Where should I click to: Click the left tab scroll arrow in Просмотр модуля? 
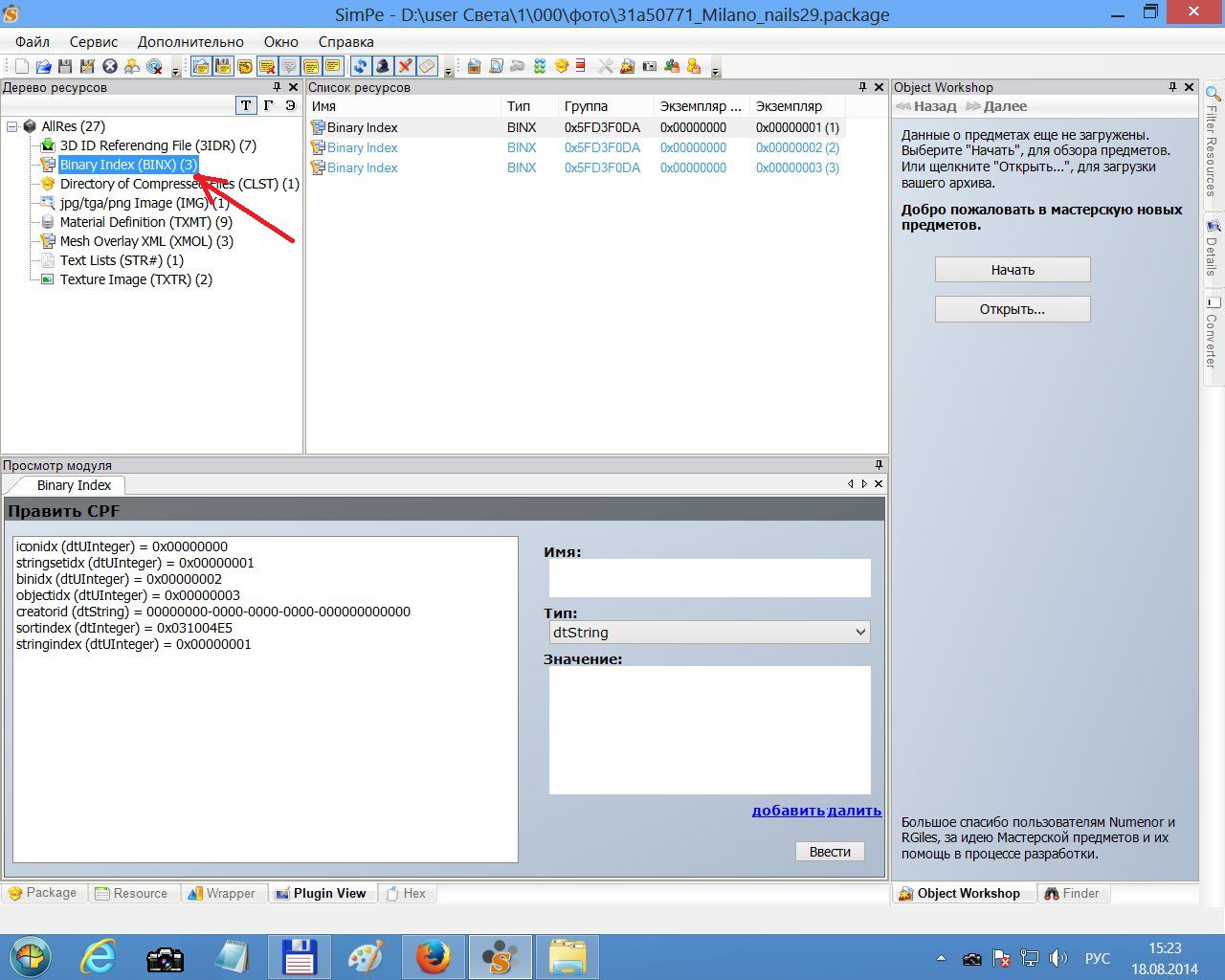tap(850, 484)
